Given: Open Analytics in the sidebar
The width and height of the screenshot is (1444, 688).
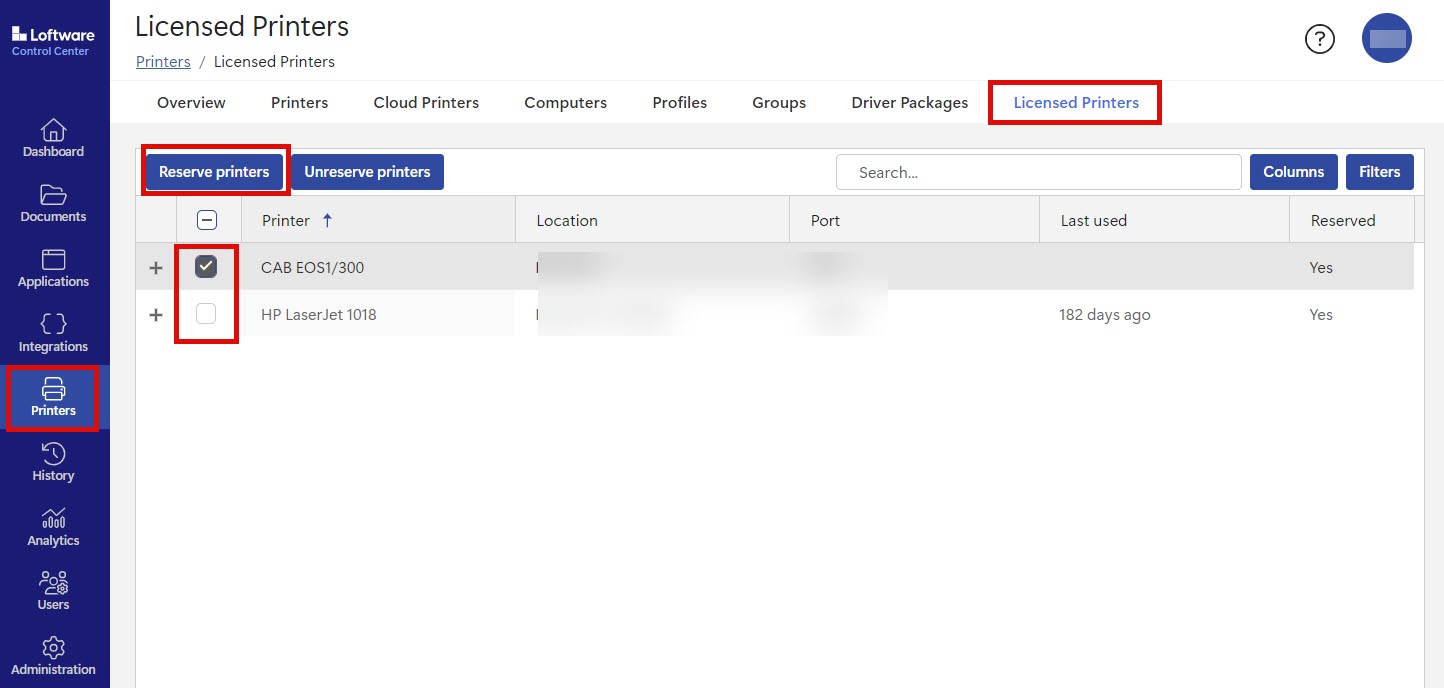Looking at the screenshot, I should 53,528.
